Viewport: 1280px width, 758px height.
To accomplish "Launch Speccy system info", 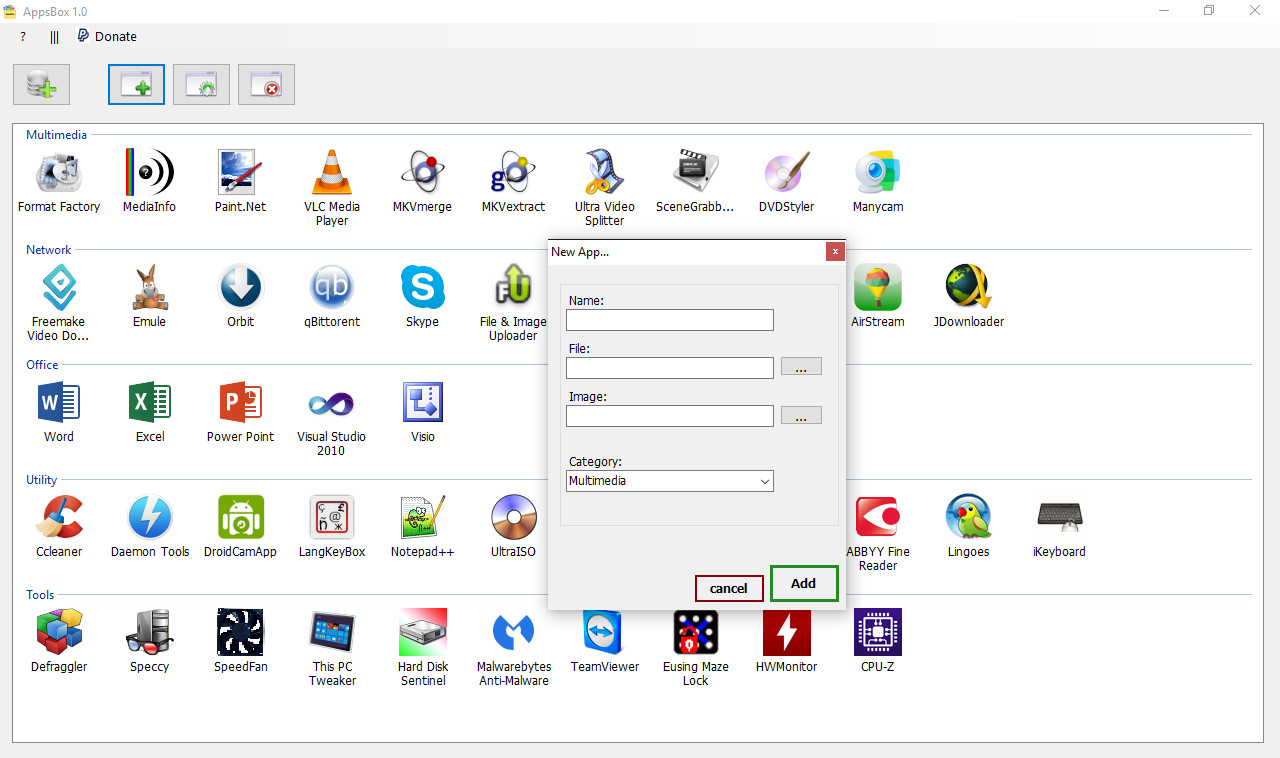I will pyautogui.click(x=149, y=633).
